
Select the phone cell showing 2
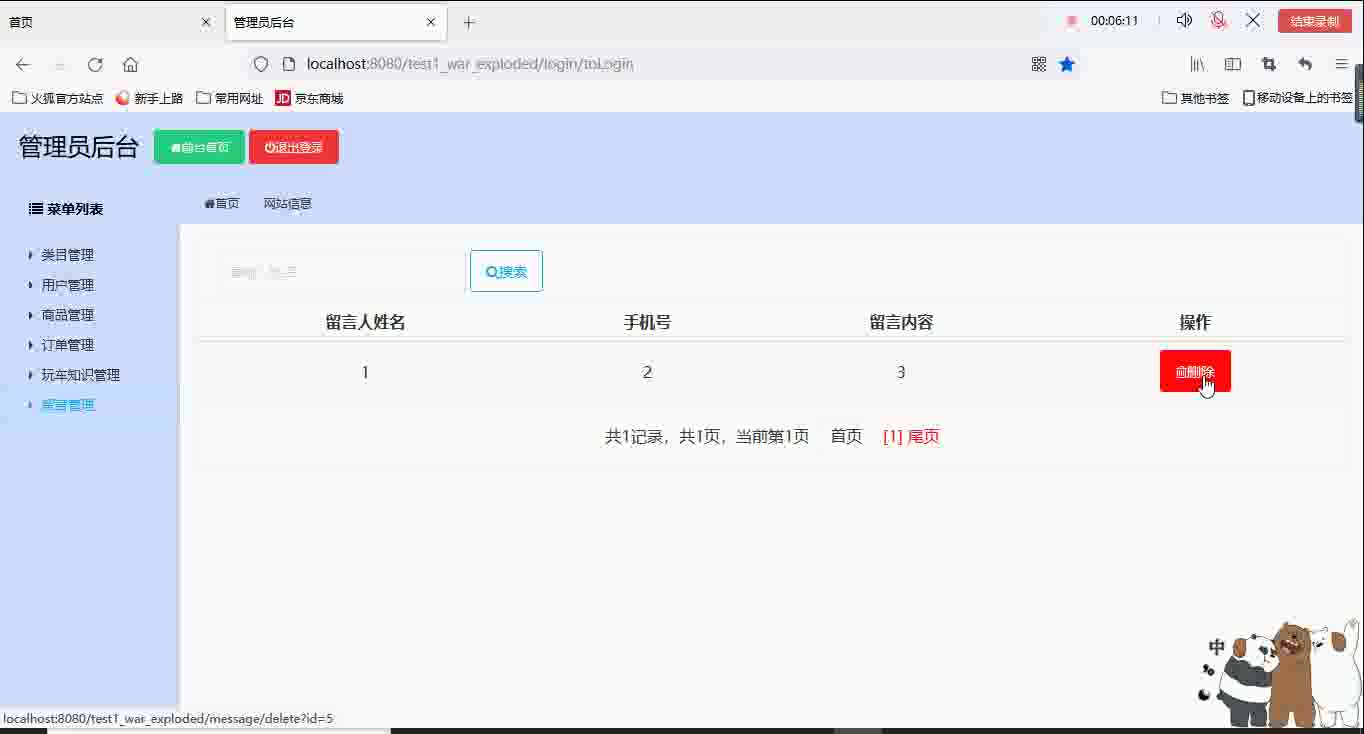pos(647,372)
